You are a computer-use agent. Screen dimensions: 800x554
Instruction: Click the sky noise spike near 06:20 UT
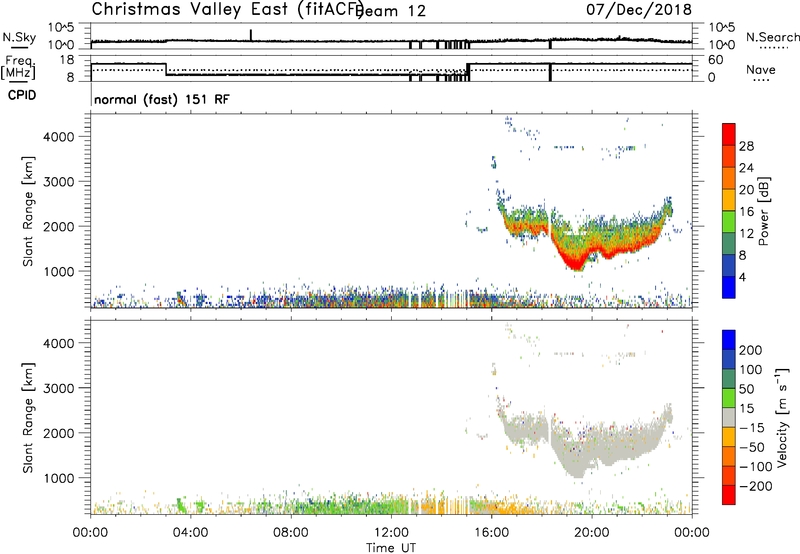[x=251, y=35]
